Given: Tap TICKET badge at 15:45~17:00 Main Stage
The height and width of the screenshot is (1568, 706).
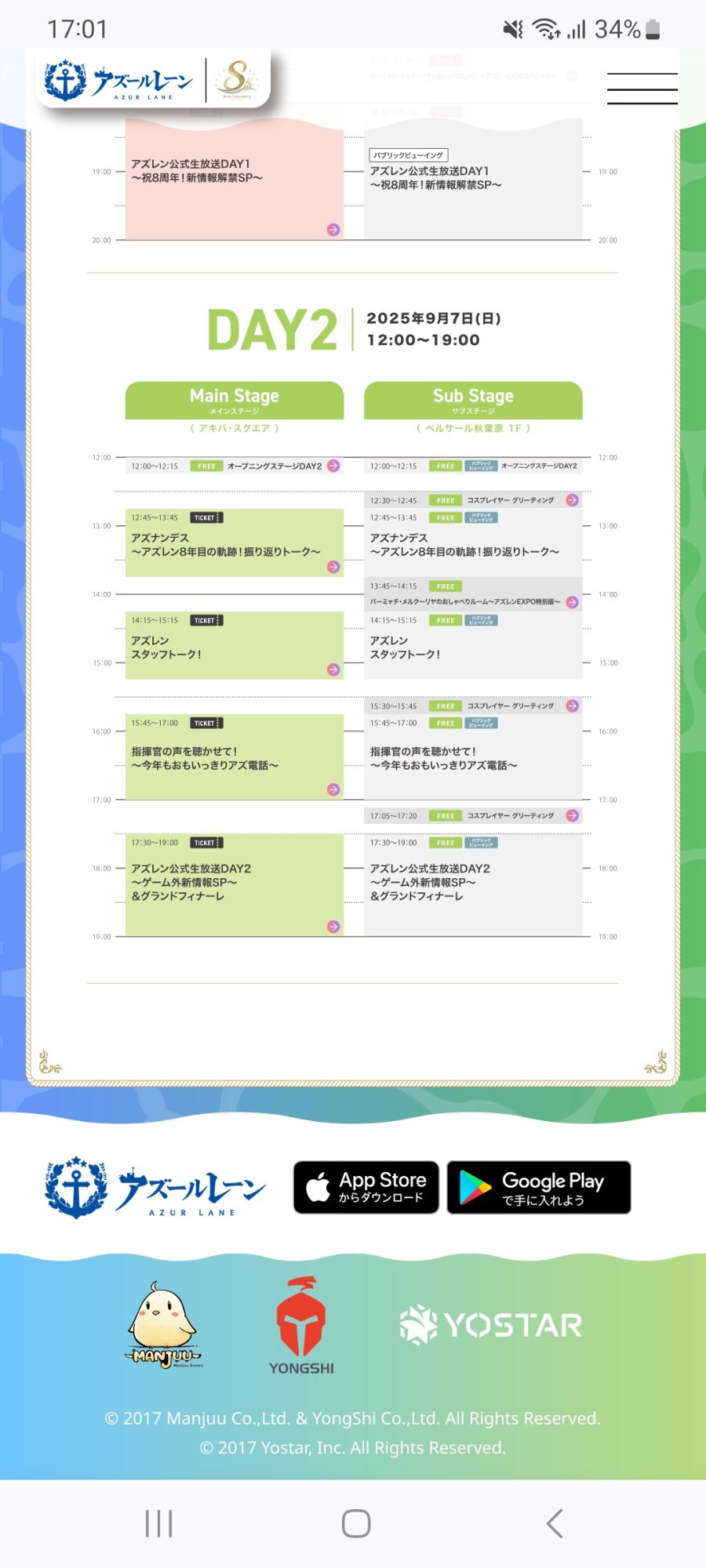Looking at the screenshot, I should point(206,723).
